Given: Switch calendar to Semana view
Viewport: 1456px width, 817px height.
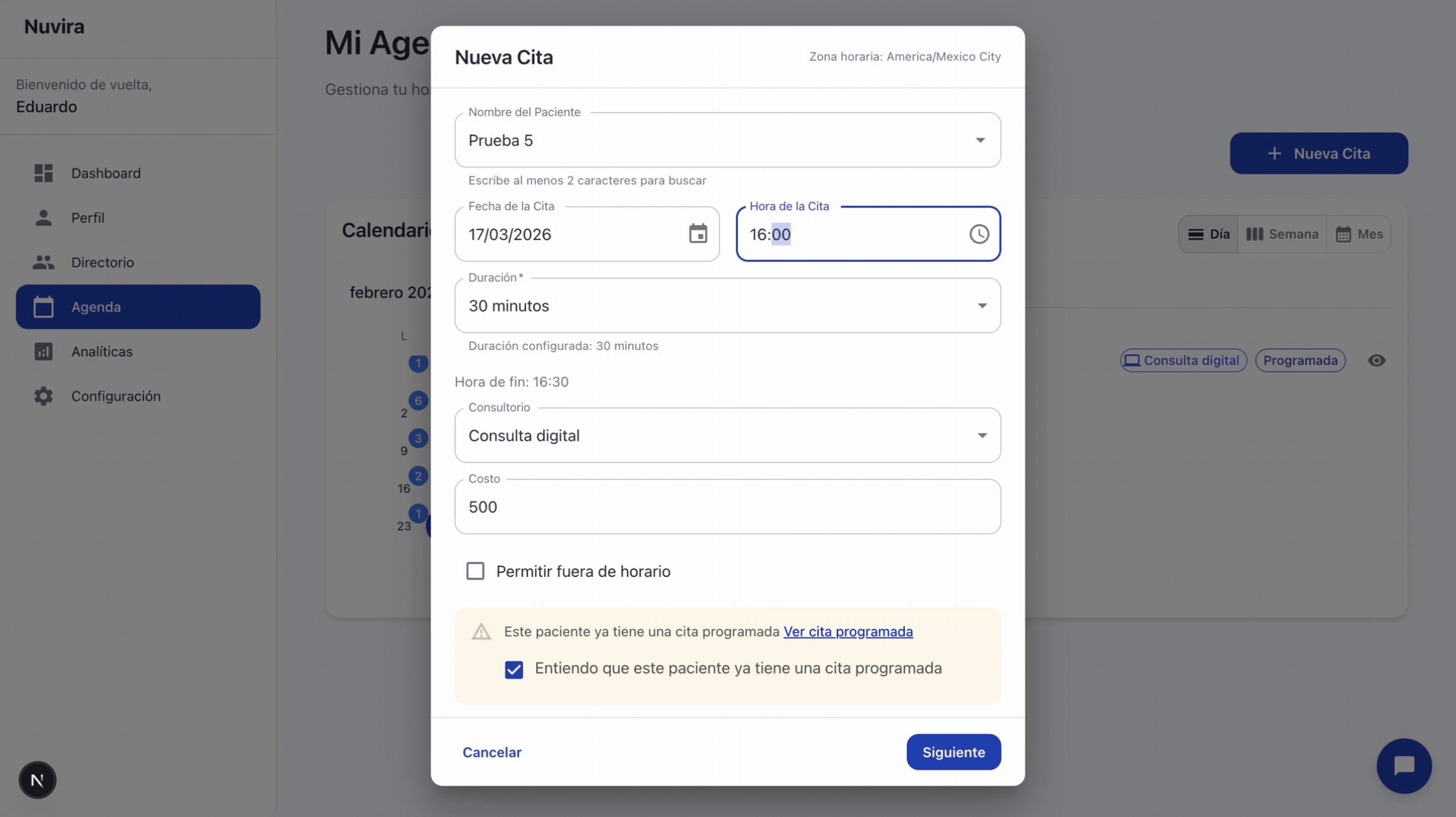Looking at the screenshot, I should [x=1282, y=234].
